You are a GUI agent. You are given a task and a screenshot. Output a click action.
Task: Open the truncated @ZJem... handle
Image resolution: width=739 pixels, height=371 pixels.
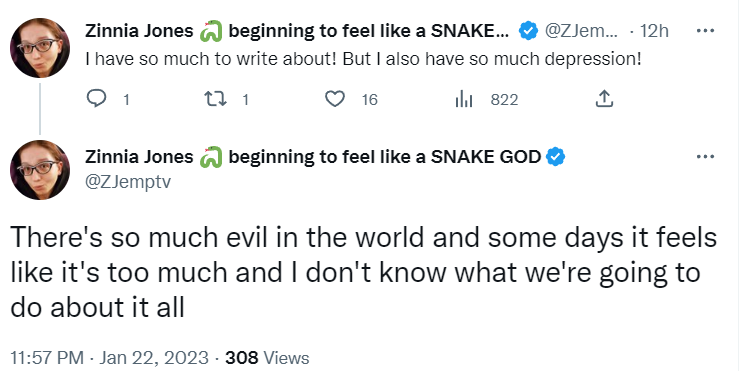pos(581,31)
